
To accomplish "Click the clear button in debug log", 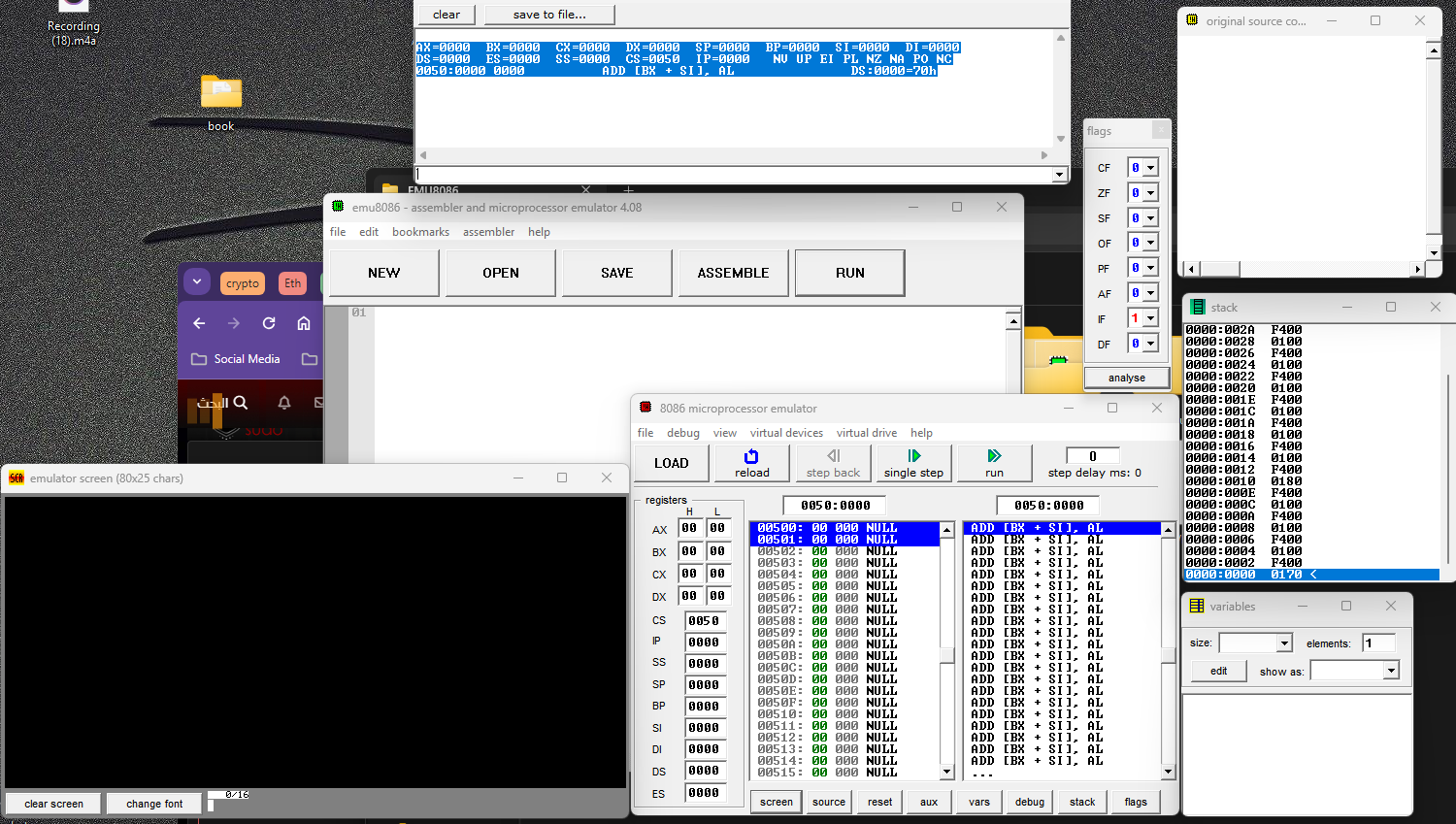I will [x=447, y=15].
